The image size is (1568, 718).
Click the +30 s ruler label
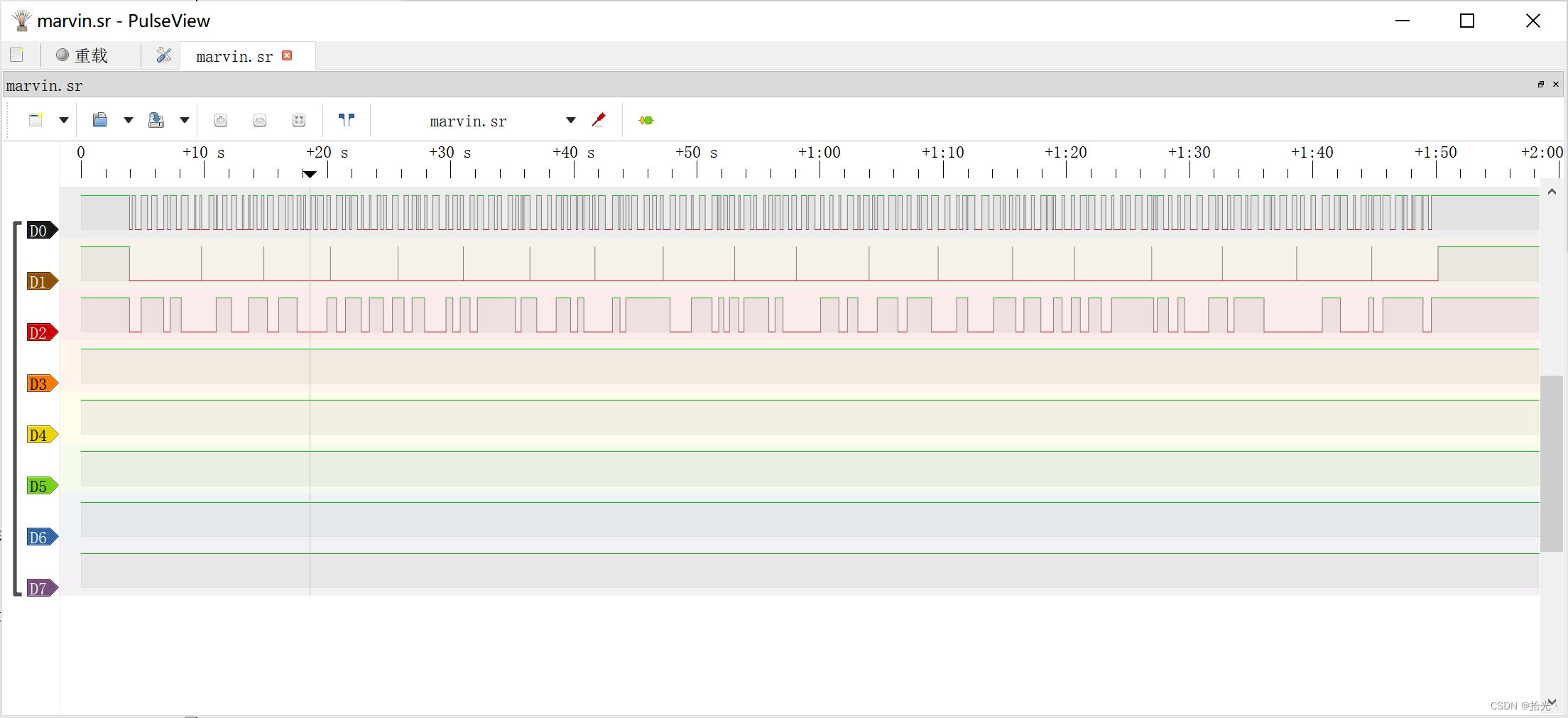point(450,152)
